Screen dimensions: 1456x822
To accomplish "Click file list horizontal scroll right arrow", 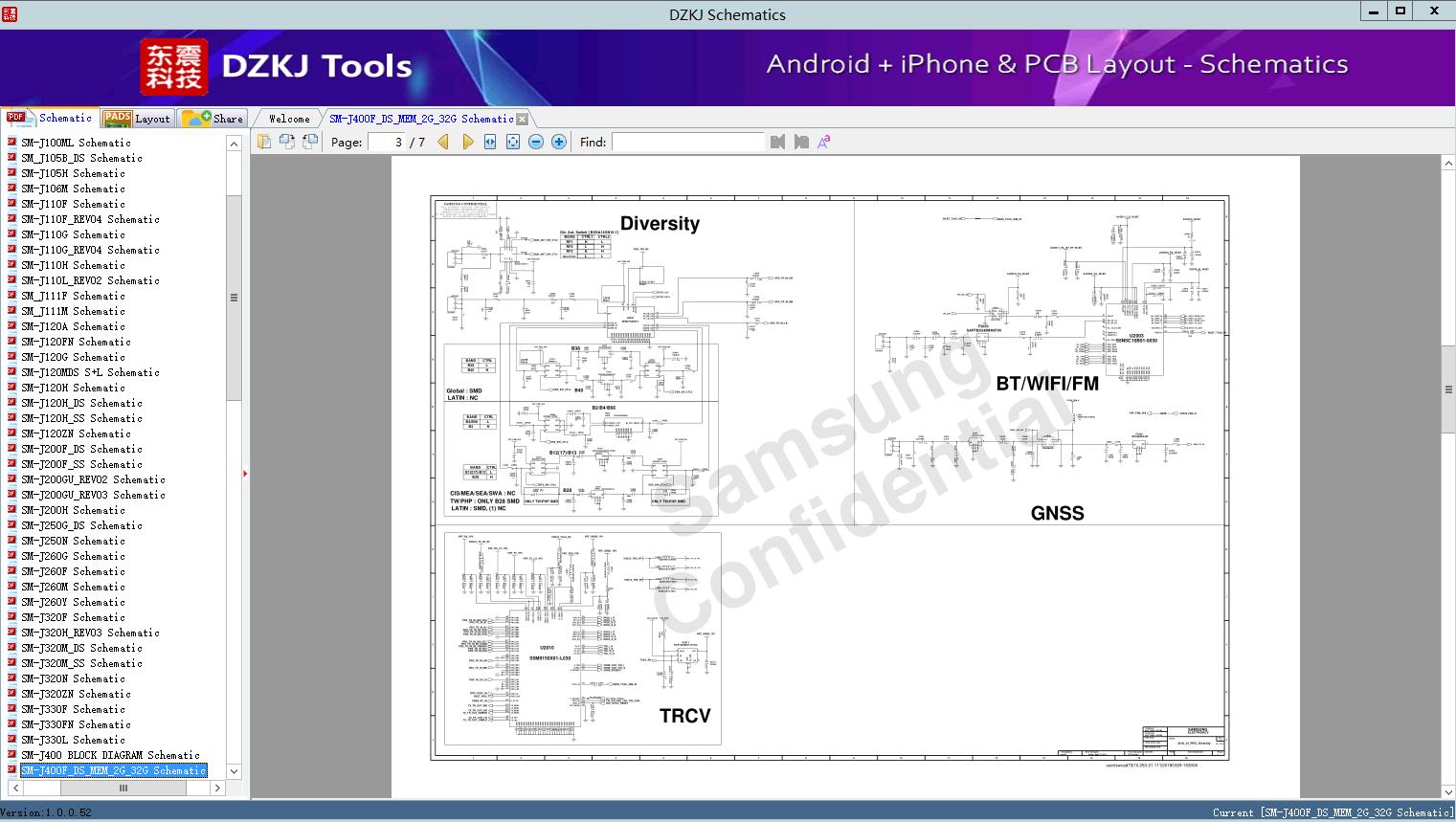I will click(x=217, y=788).
